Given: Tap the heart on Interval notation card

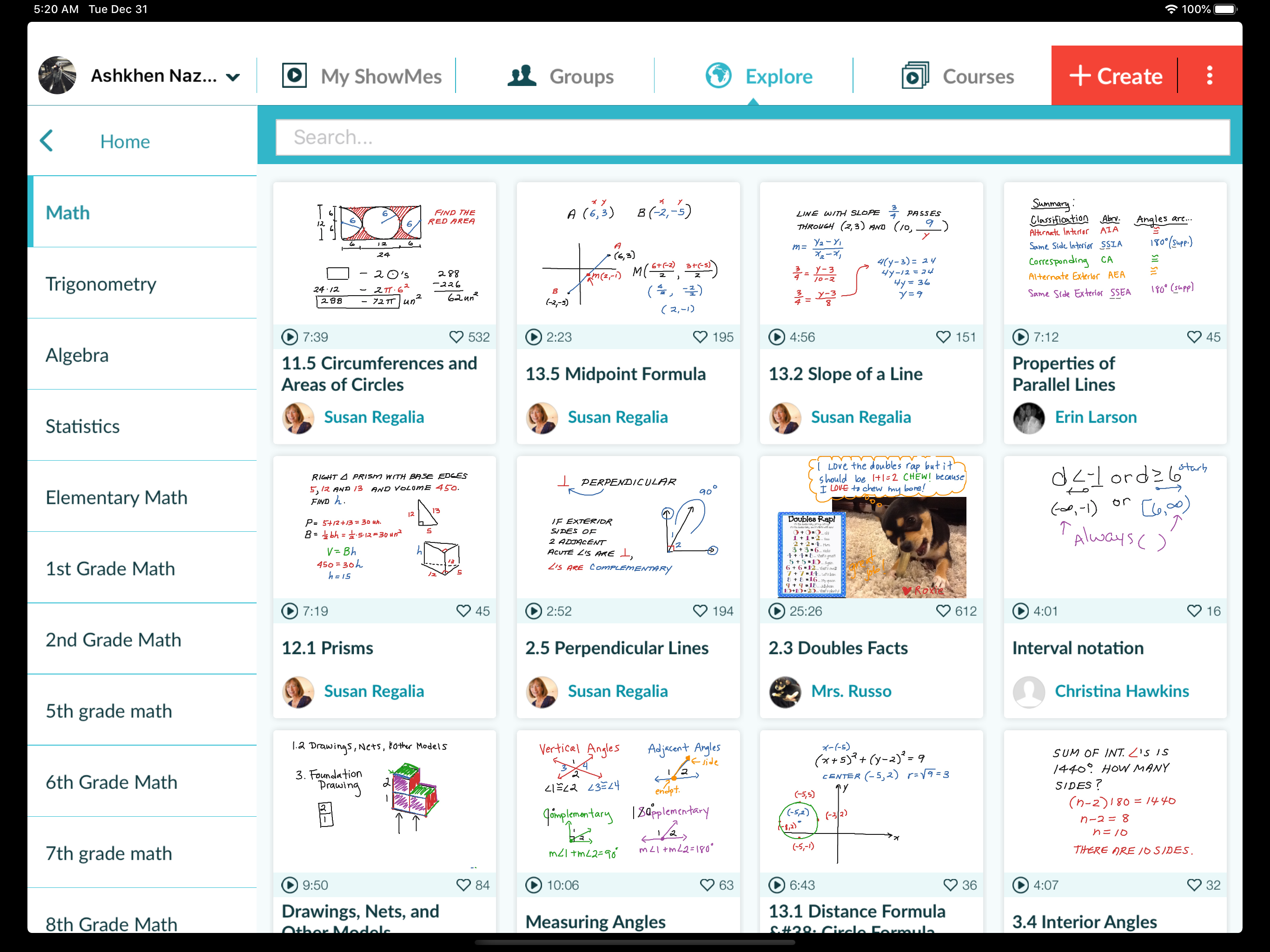Looking at the screenshot, I should tap(1194, 611).
